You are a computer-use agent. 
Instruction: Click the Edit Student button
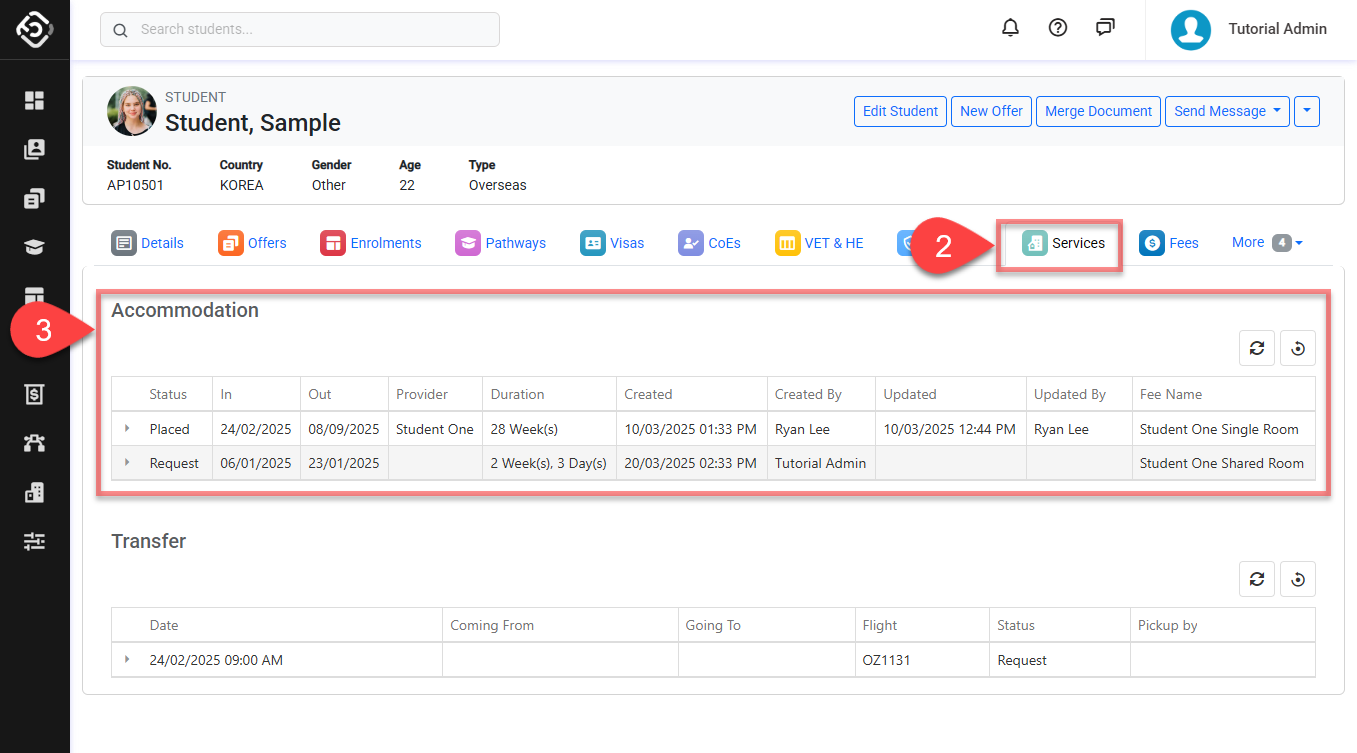[x=900, y=111]
